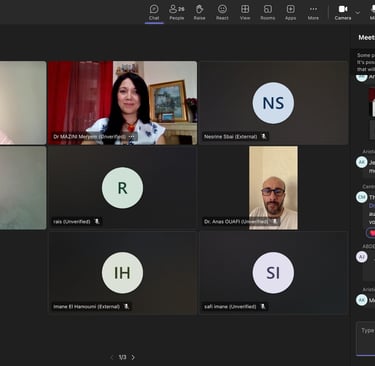Viewport: 375px width, 366px height.
Task: Click muted mic icon for safi imane
Action: tap(263, 306)
